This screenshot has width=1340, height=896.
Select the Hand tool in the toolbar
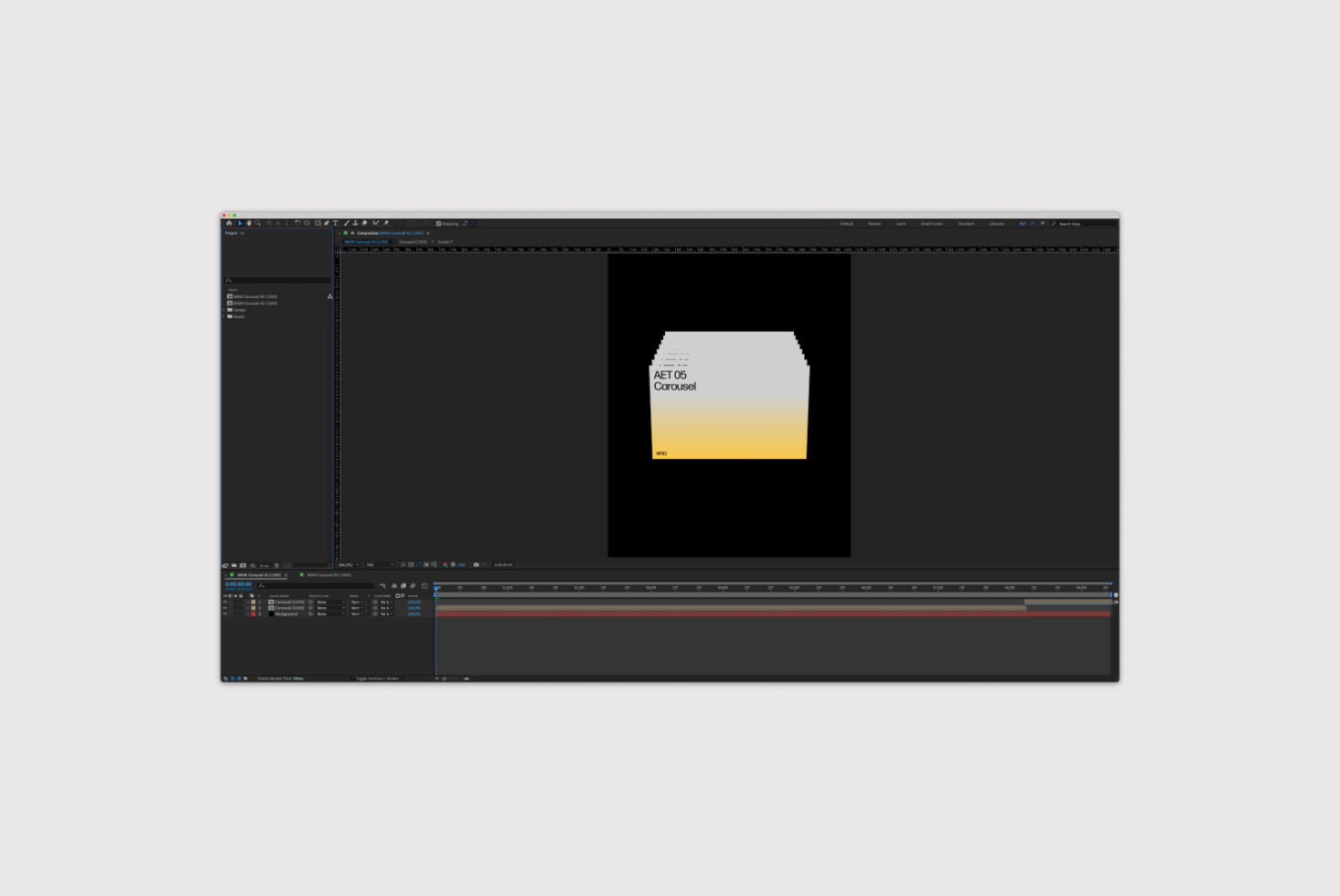[x=249, y=223]
